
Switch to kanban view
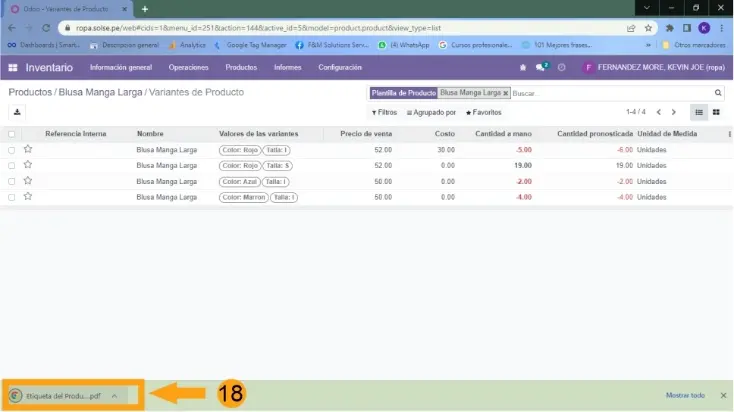(716, 112)
